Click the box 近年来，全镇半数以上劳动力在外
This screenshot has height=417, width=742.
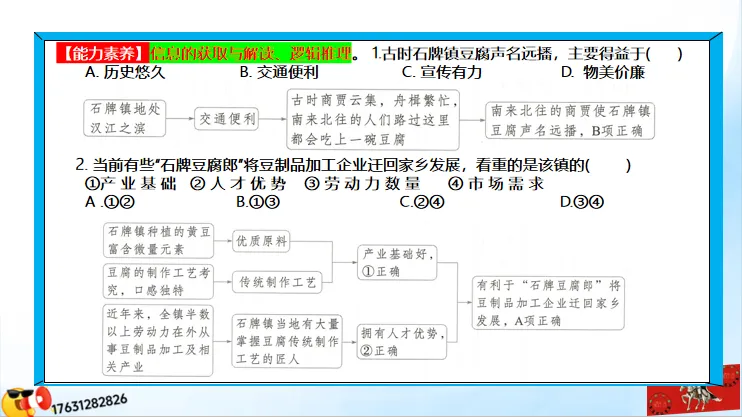tap(158, 340)
